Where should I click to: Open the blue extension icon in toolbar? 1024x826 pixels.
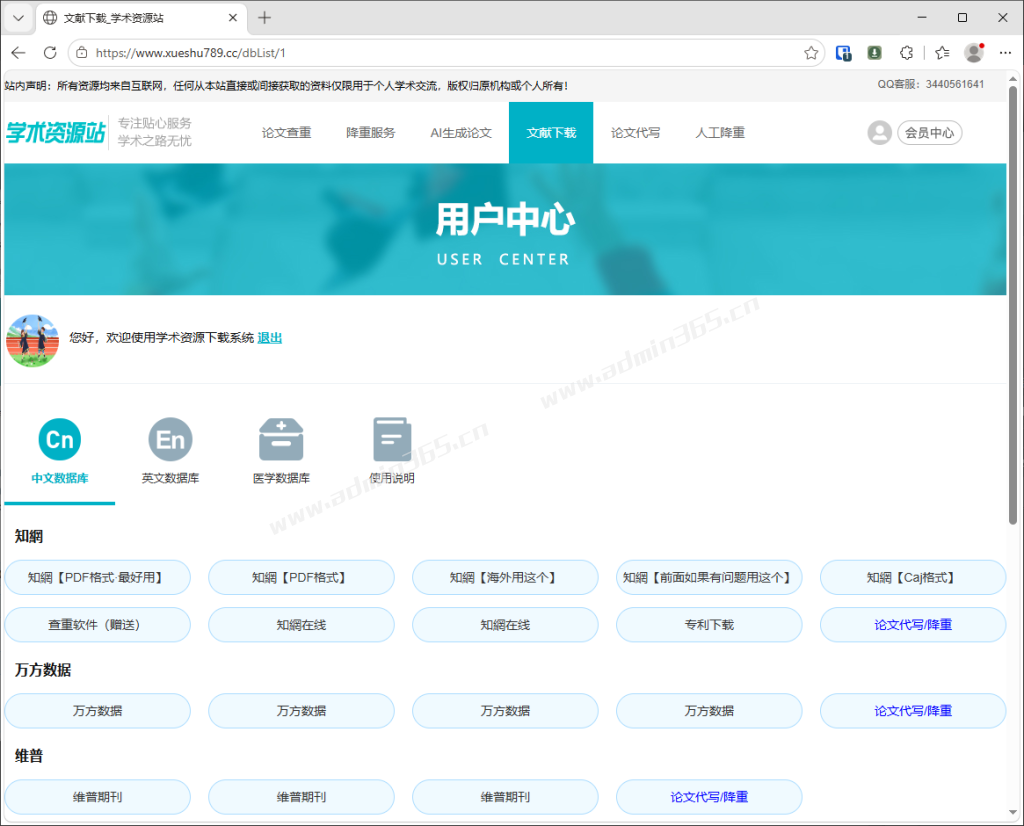point(843,53)
